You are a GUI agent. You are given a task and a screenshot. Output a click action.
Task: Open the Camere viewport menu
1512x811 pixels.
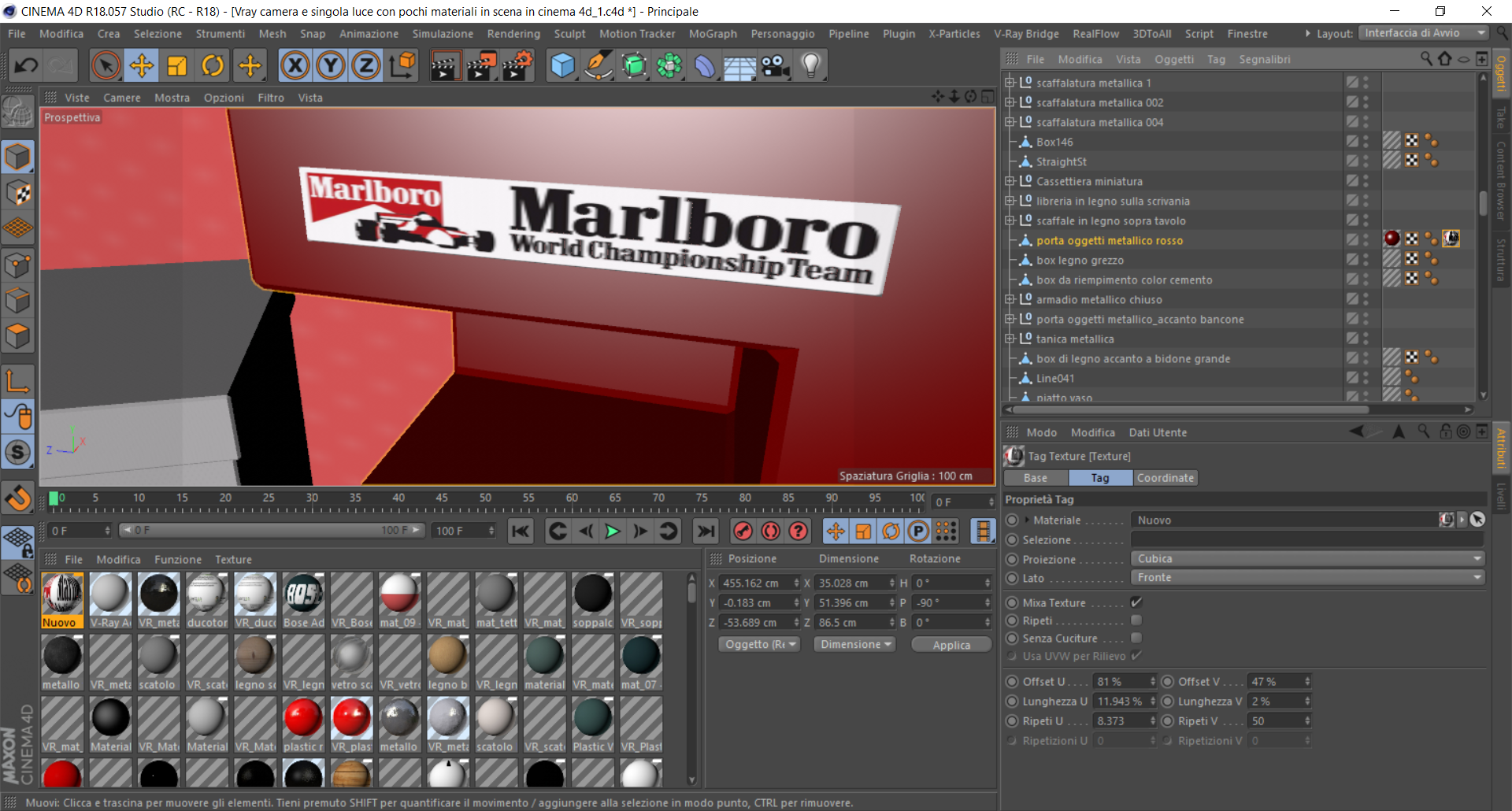tap(122, 98)
